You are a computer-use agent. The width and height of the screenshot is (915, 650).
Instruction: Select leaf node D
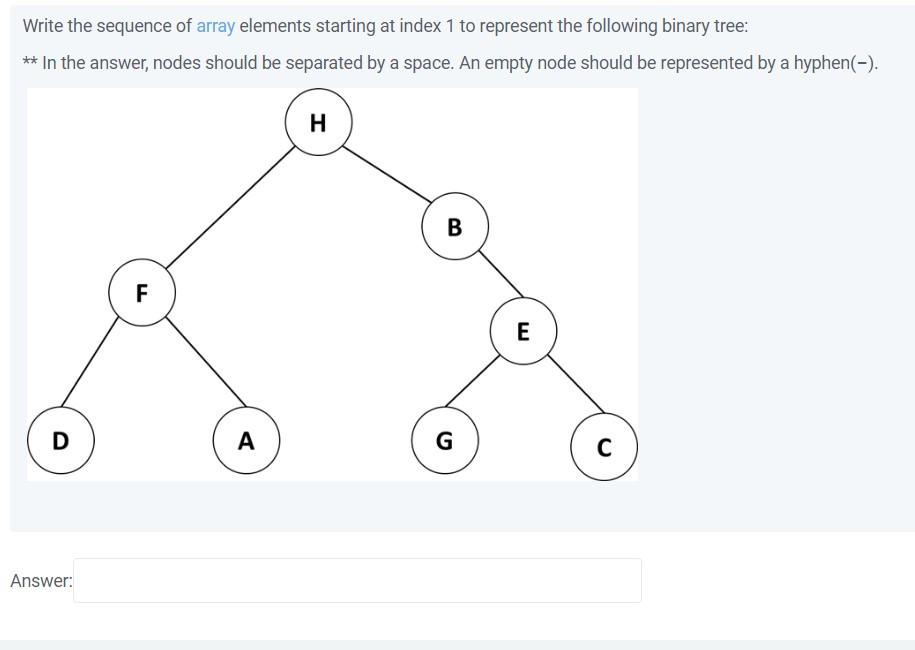60,439
